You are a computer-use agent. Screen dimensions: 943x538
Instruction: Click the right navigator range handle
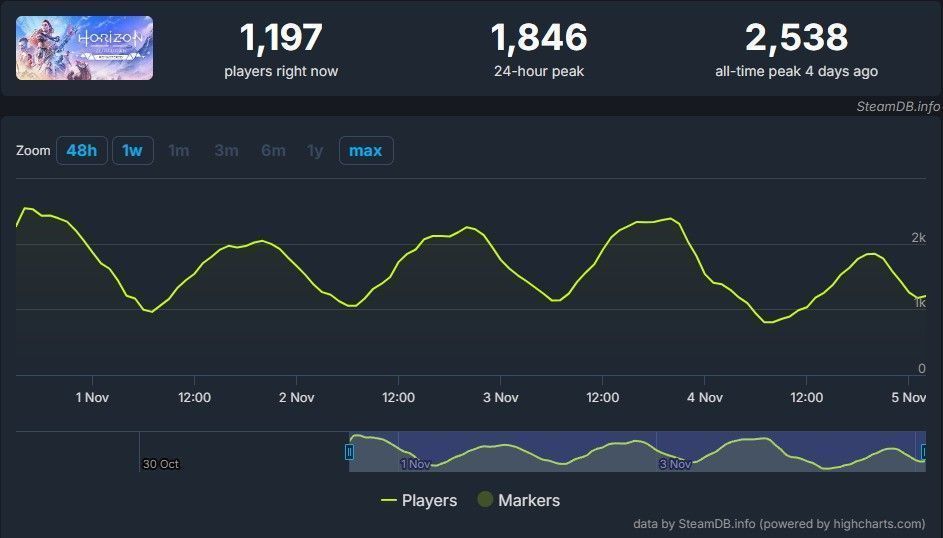[x=923, y=452]
